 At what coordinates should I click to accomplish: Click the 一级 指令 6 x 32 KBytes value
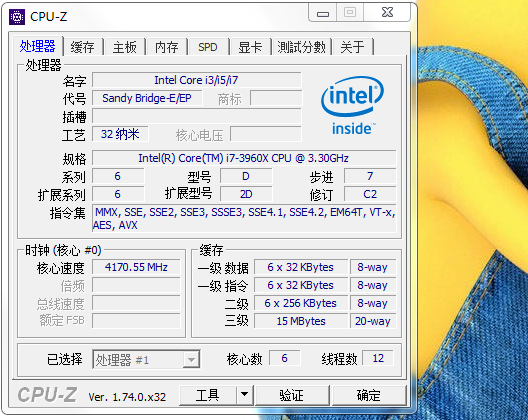(301, 285)
